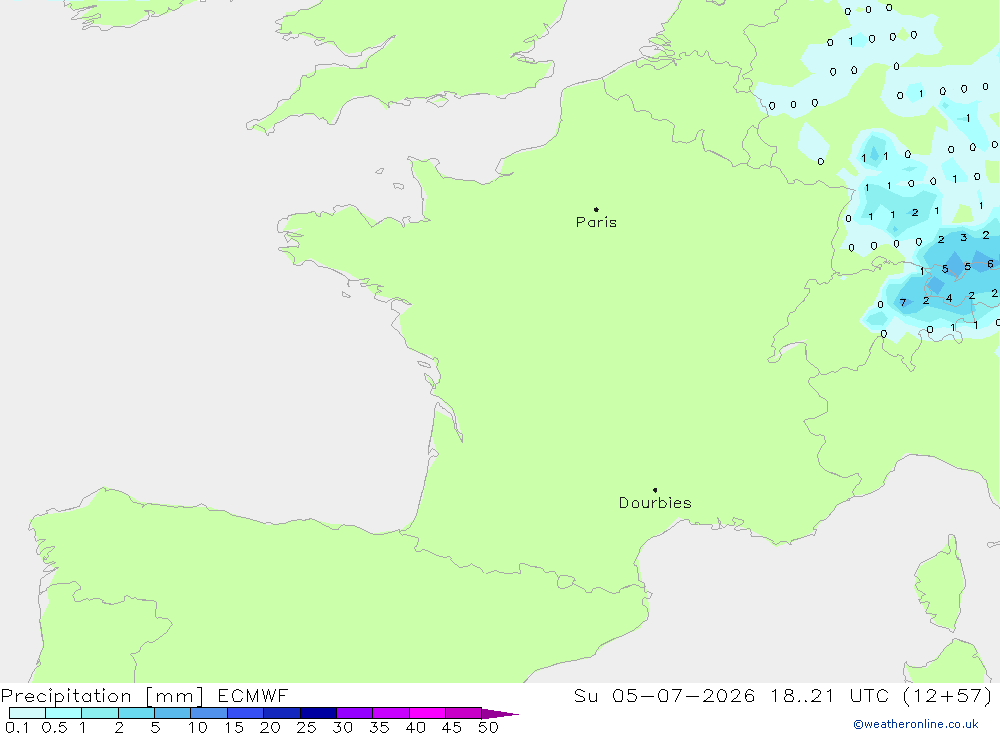Click the 'Precipitation [mm] ECMWF' title text

(144, 696)
